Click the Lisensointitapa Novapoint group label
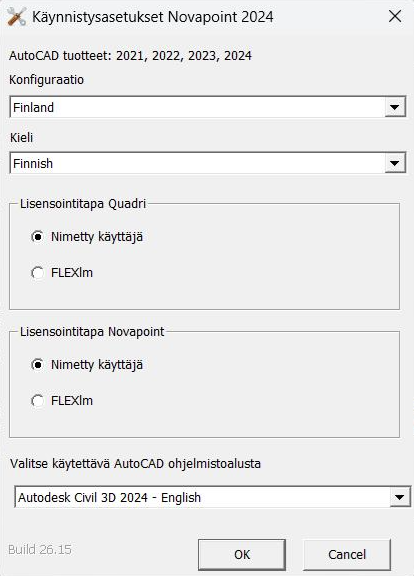This screenshot has width=414, height=576. click(92, 332)
